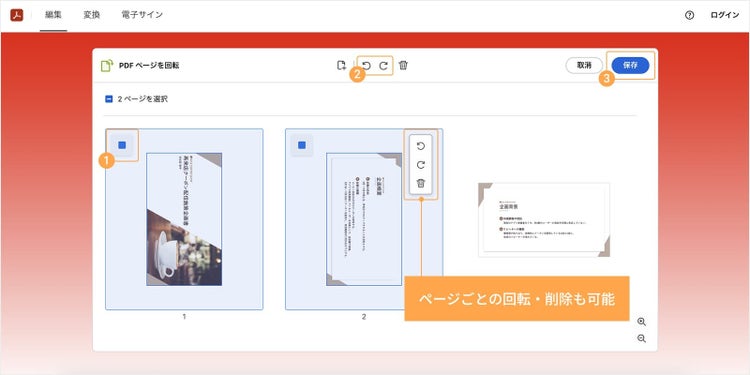This screenshot has height=375, width=750.
Task: Click the ログイン link
Action: click(x=725, y=15)
